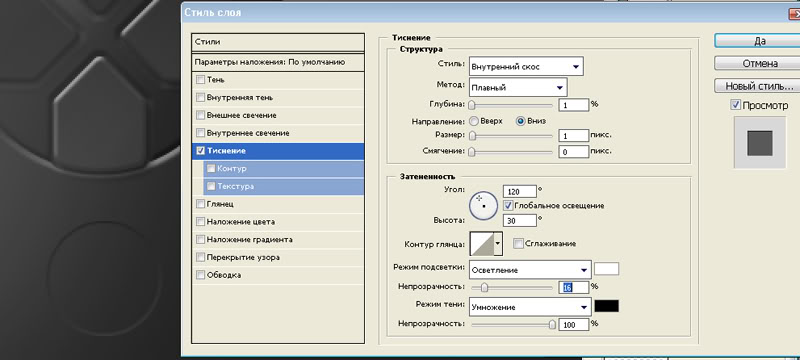Select the Вверх direction radio button
The height and width of the screenshot is (360, 800).
tap(473, 121)
